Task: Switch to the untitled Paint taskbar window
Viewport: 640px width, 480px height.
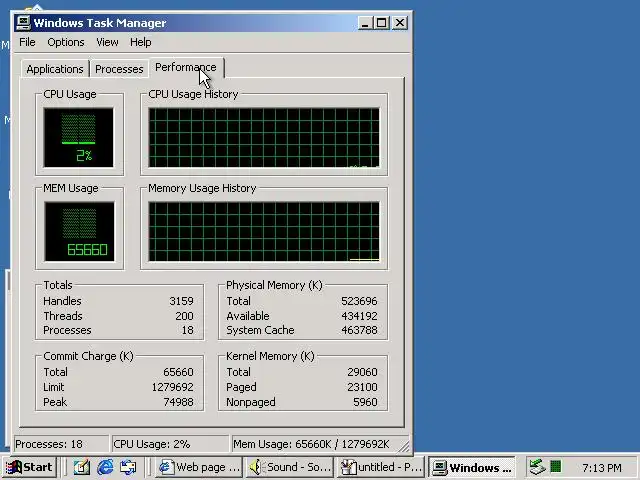Action: [x=381, y=467]
